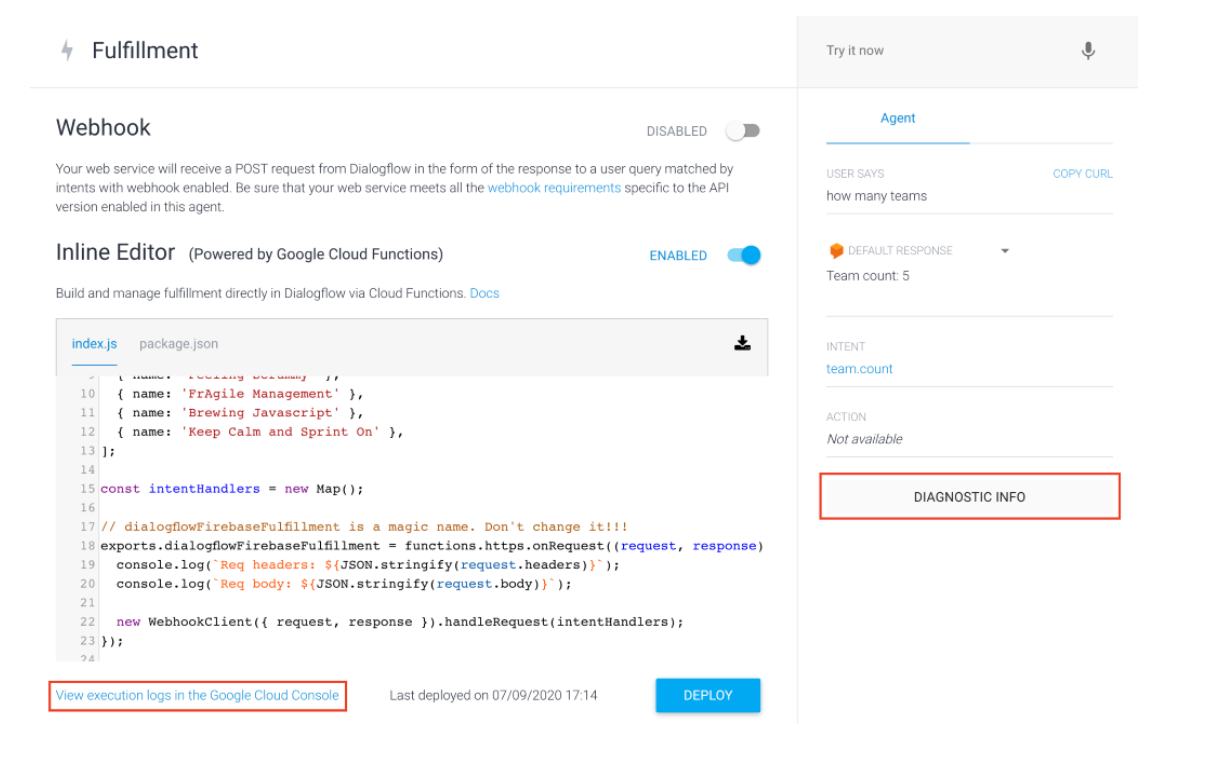Screen dimensions: 1208x778
Task: Open the Agent tab in the simulator
Action: [897, 118]
